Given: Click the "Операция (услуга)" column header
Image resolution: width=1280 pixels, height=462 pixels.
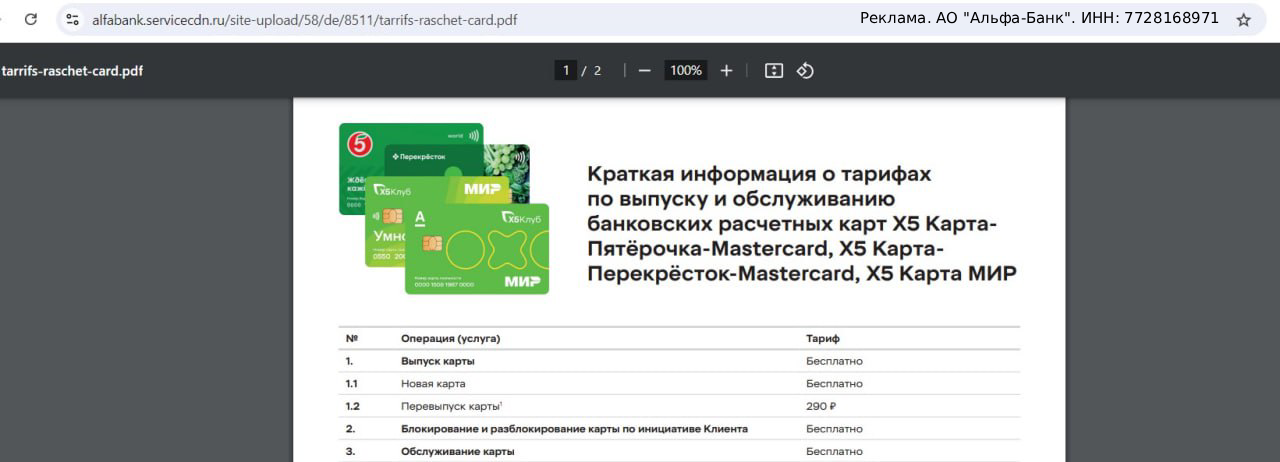Looking at the screenshot, I should point(450,338).
